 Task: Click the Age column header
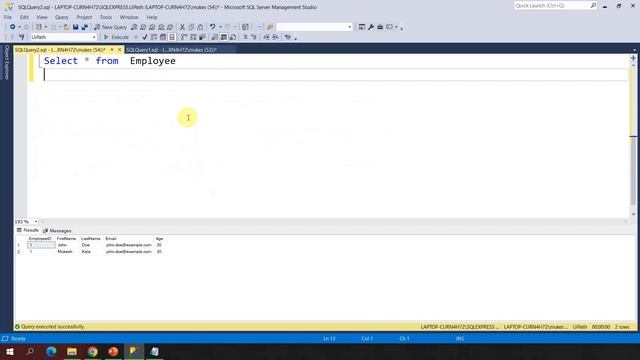(x=159, y=239)
